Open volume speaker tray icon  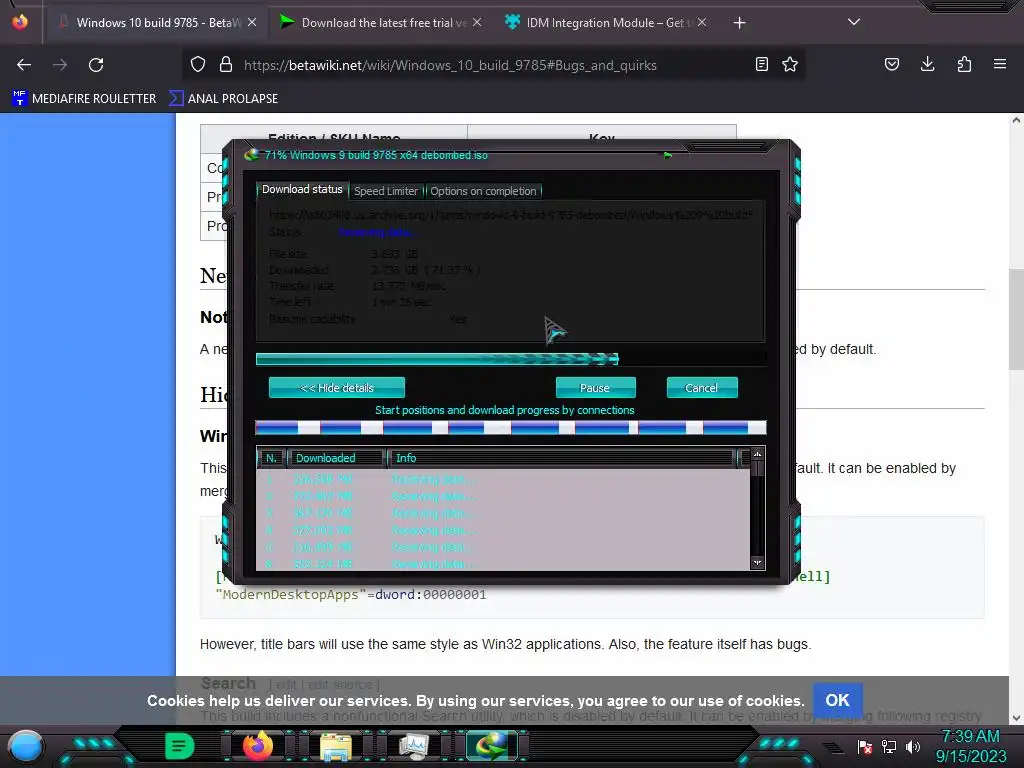pyautogui.click(x=913, y=746)
